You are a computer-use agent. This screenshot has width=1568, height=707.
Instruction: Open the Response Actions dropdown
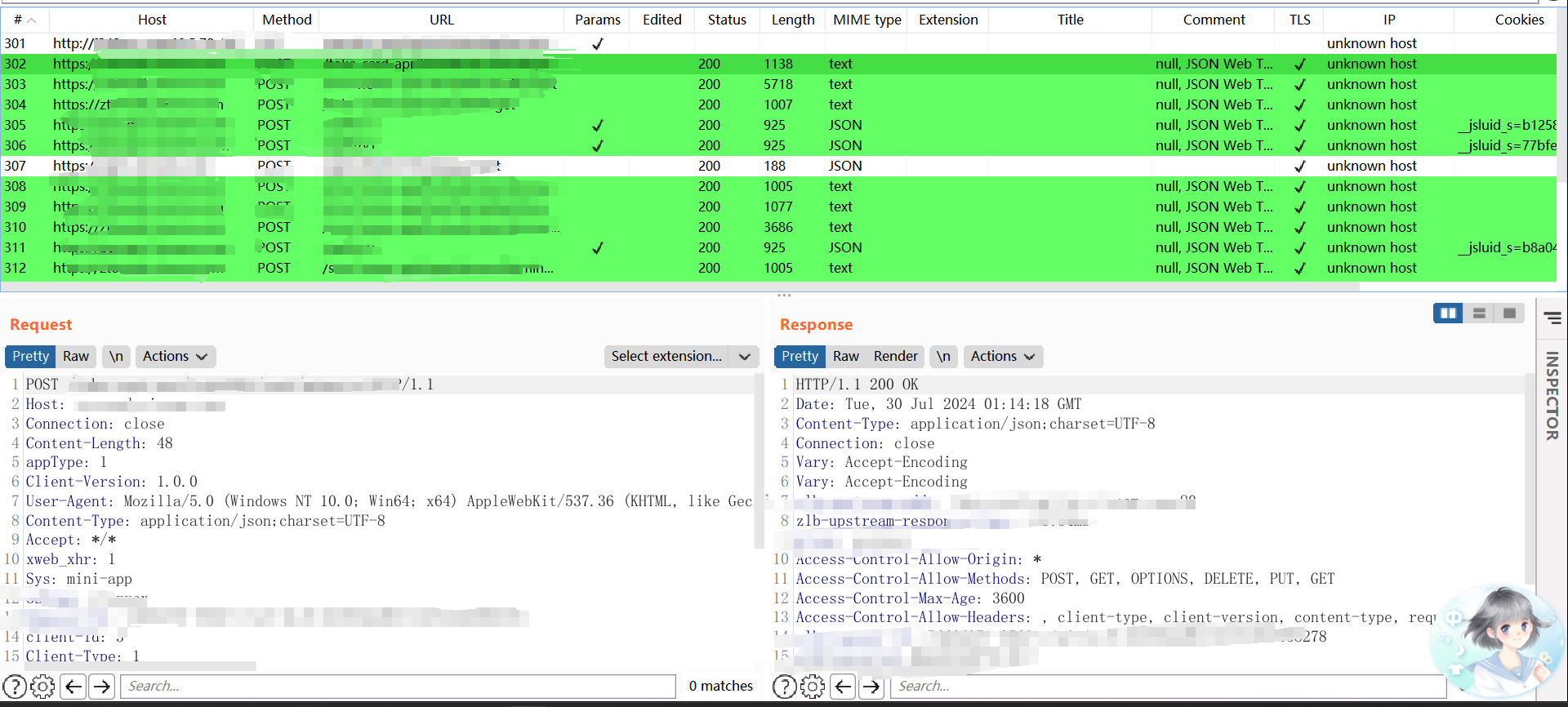pos(1002,357)
